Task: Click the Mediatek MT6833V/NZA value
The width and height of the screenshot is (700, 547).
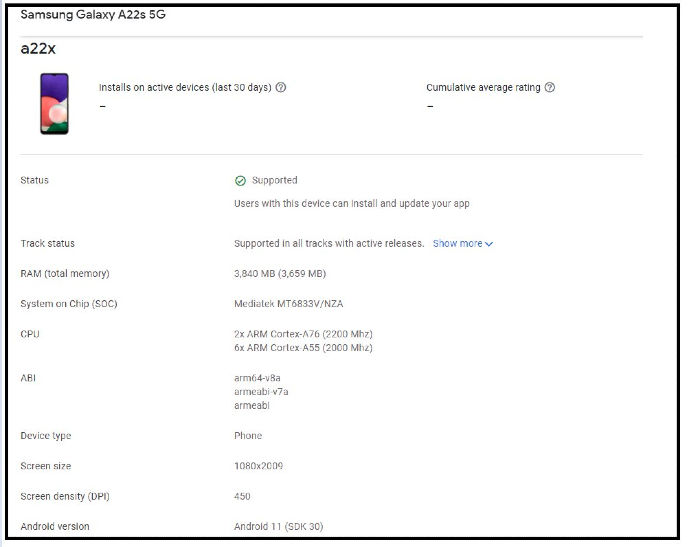Action: [x=288, y=304]
